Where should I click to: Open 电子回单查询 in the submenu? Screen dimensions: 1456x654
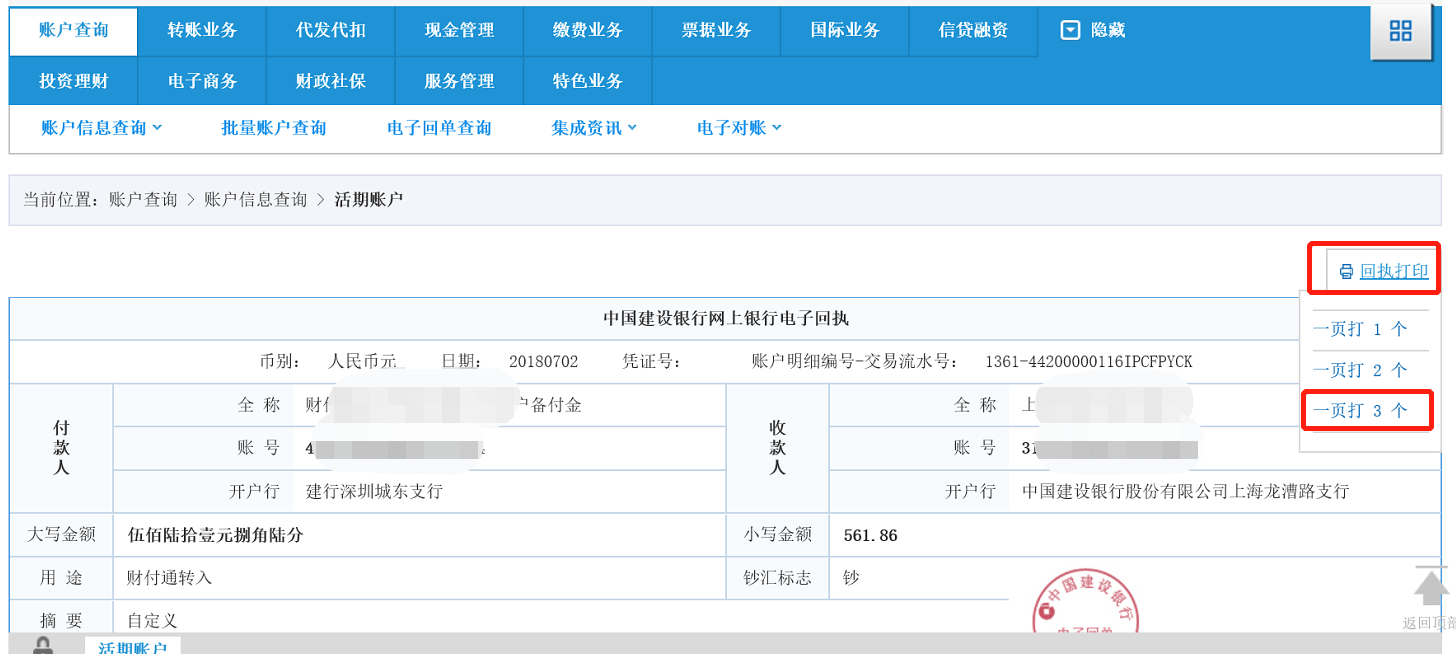click(439, 128)
